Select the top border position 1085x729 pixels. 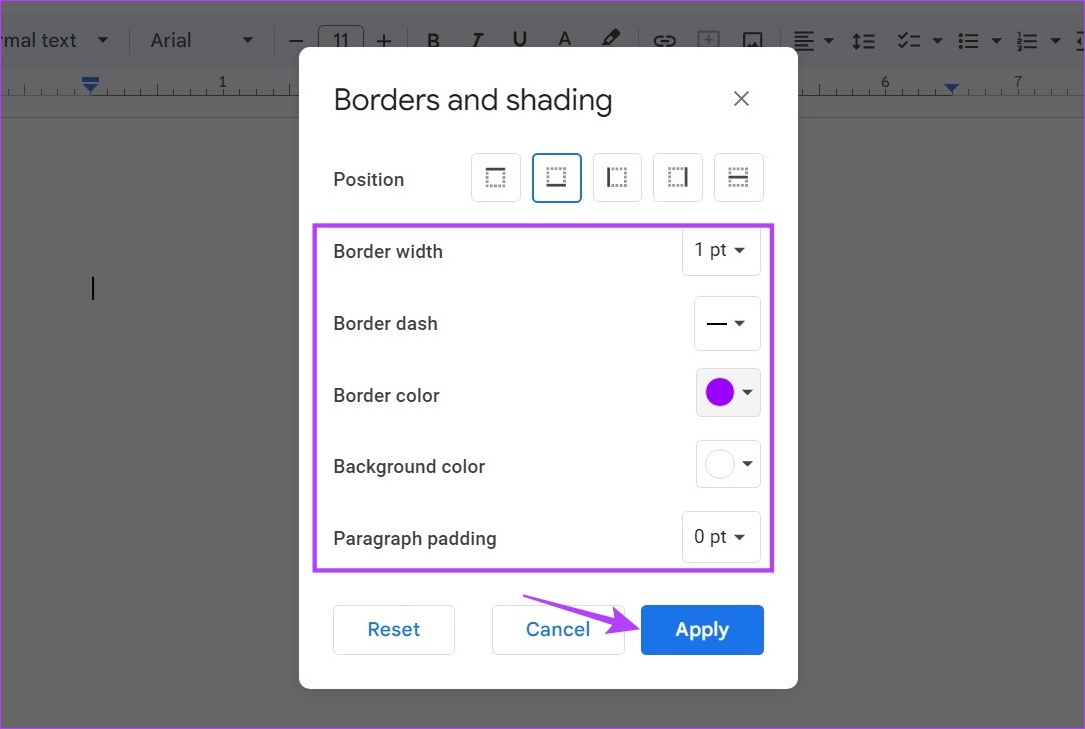pos(495,178)
